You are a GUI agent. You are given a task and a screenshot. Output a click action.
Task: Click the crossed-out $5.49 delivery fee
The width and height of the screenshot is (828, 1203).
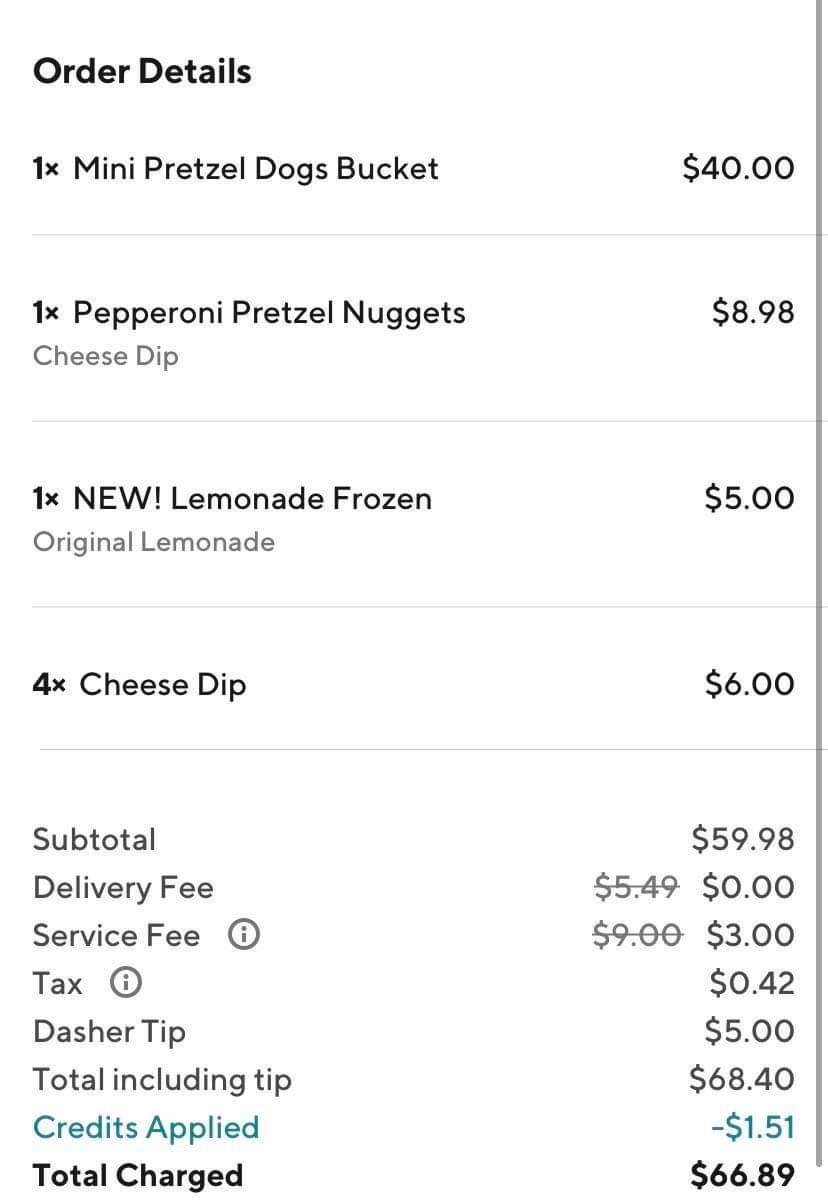pyautogui.click(x=636, y=886)
